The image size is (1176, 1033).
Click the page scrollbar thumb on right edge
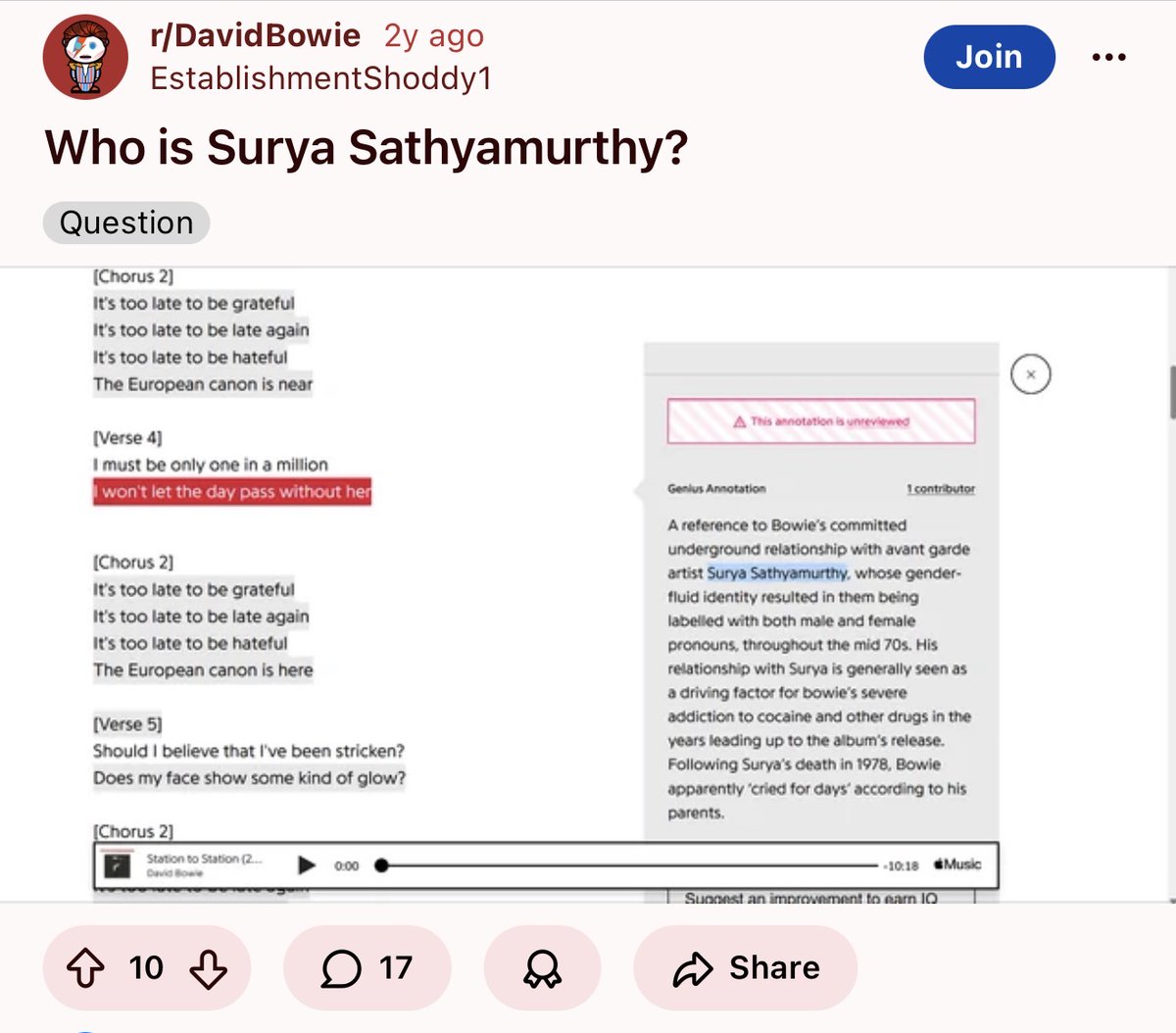(x=1172, y=392)
